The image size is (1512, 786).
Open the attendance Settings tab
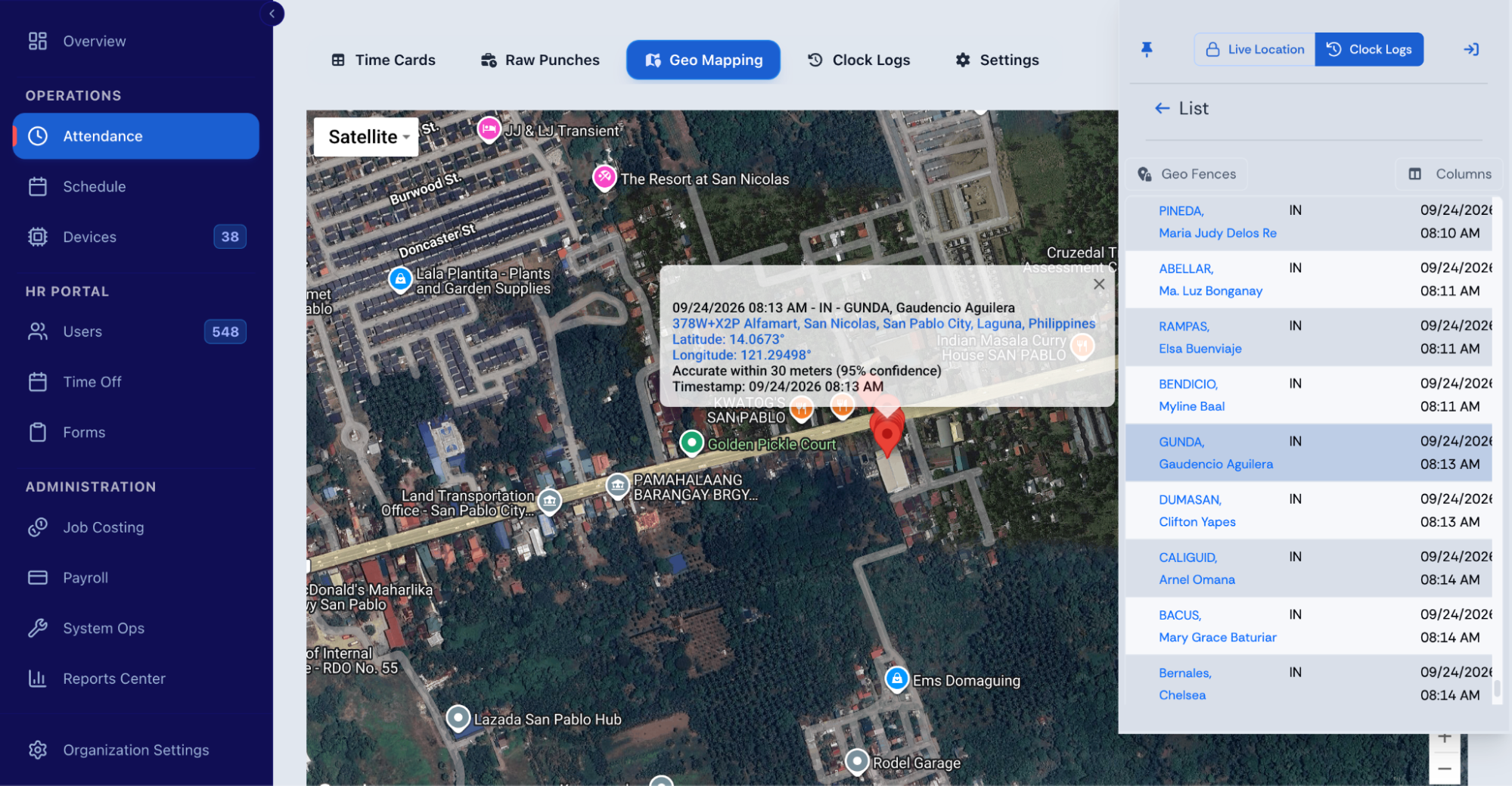997,60
